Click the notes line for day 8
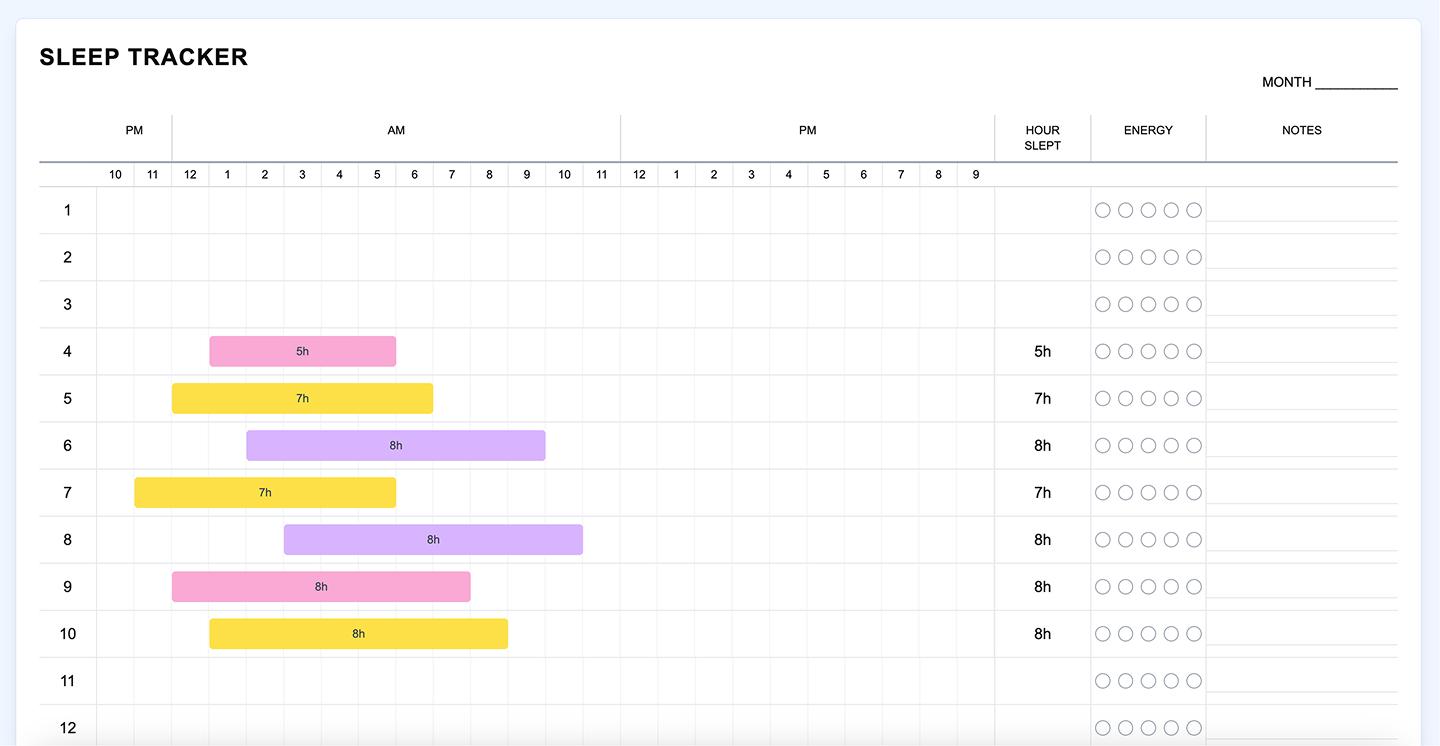Image resolution: width=1440 pixels, height=746 pixels. 1302,539
